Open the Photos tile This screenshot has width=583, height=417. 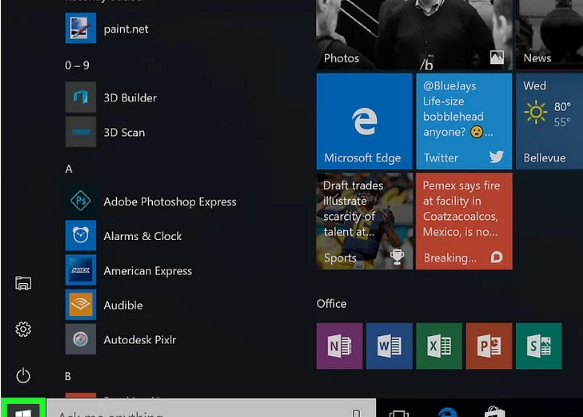[x=414, y=35]
